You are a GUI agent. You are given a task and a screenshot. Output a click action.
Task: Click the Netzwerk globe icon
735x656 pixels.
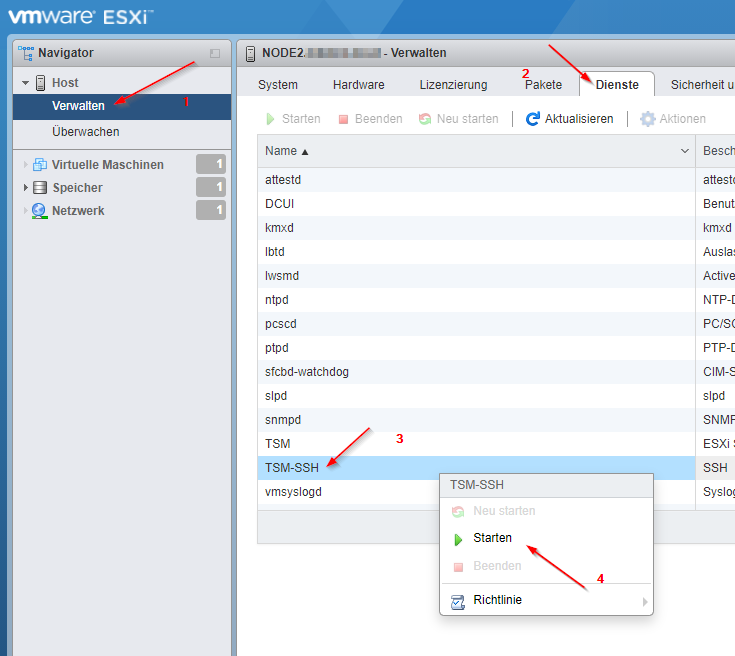39,211
